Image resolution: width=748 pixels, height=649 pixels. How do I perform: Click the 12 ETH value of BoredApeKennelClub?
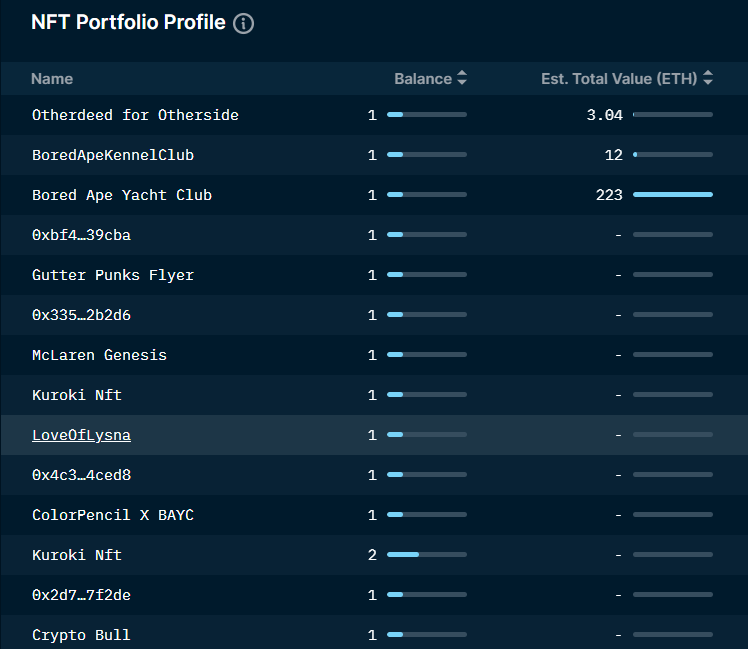[x=613, y=155]
